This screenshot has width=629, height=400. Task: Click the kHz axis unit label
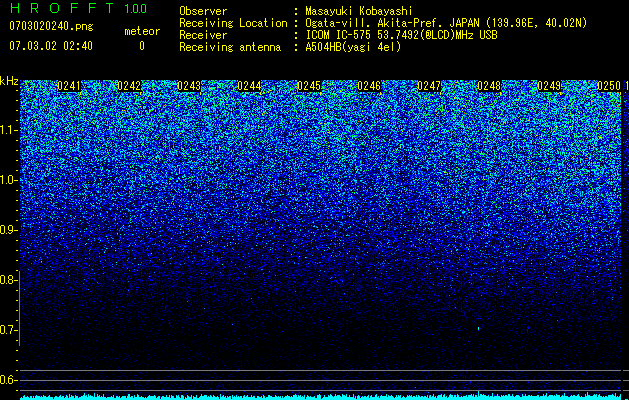point(9,81)
